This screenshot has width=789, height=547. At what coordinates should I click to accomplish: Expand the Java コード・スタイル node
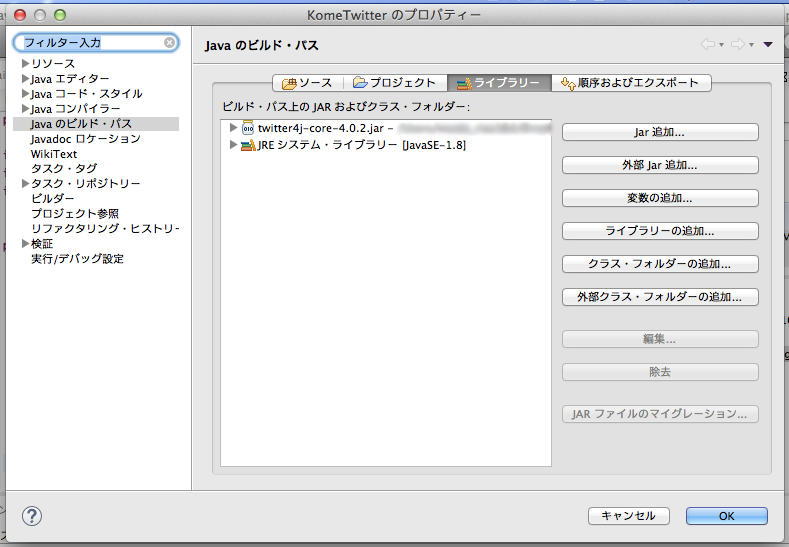pyautogui.click(x=25, y=94)
